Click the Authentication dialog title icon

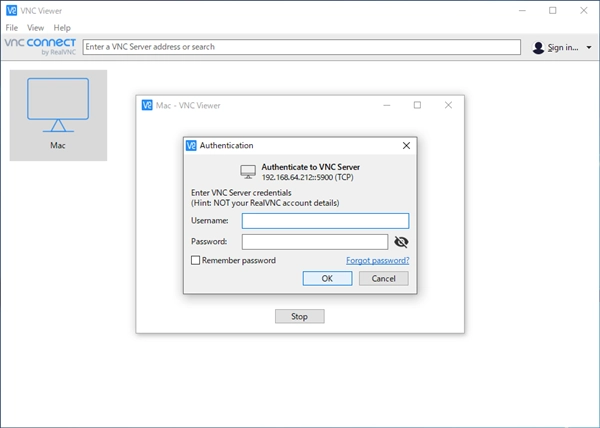click(191, 145)
